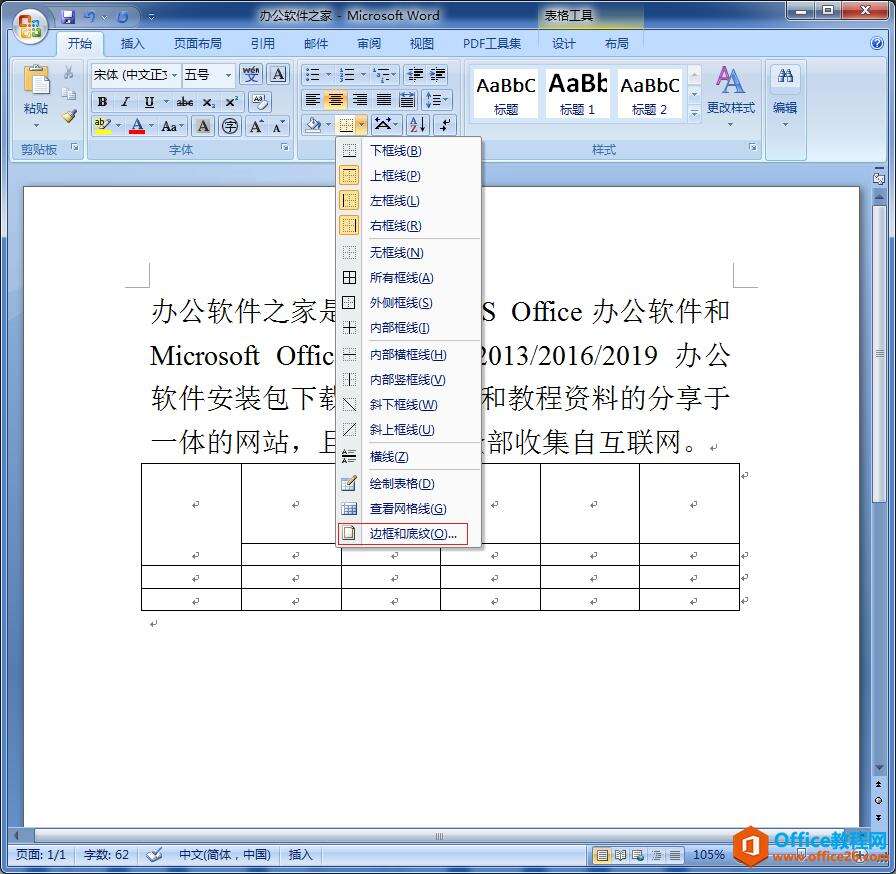This screenshot has height=874, width=896.
Task: Select the Format Painter brush icon
Action: coord(69,117)
